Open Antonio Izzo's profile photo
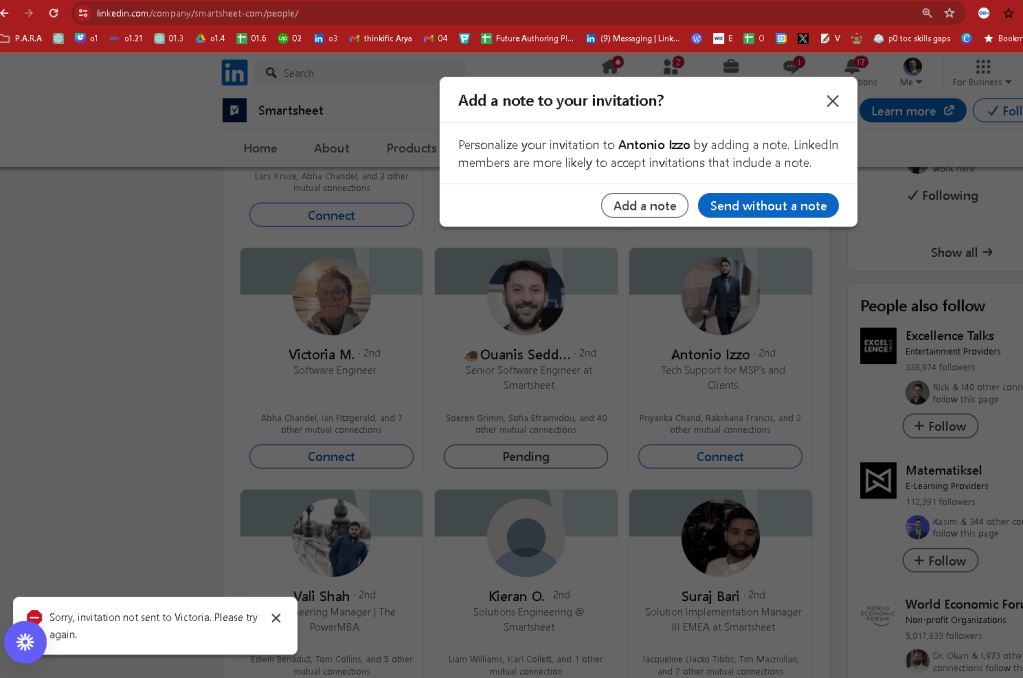Image resolution: width=1023 pixels, height=678 pixels. pyautogui.click(x=720, y=296)
